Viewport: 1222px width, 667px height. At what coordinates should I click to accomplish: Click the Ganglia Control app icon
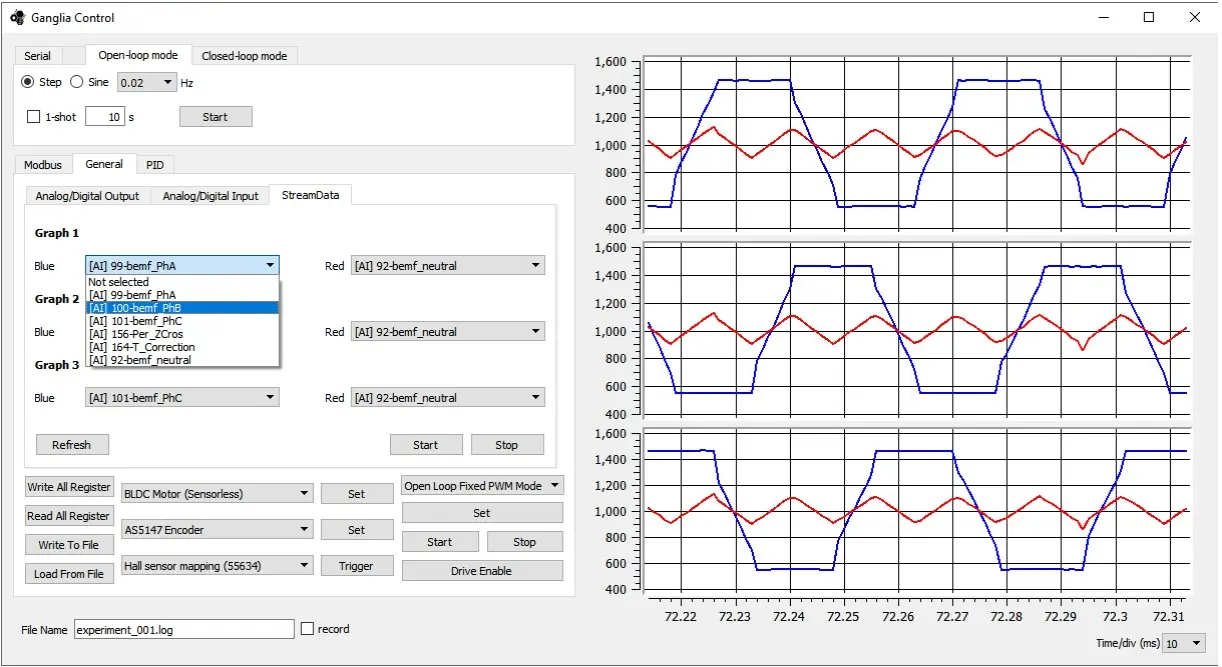click(x=17, y=17)
